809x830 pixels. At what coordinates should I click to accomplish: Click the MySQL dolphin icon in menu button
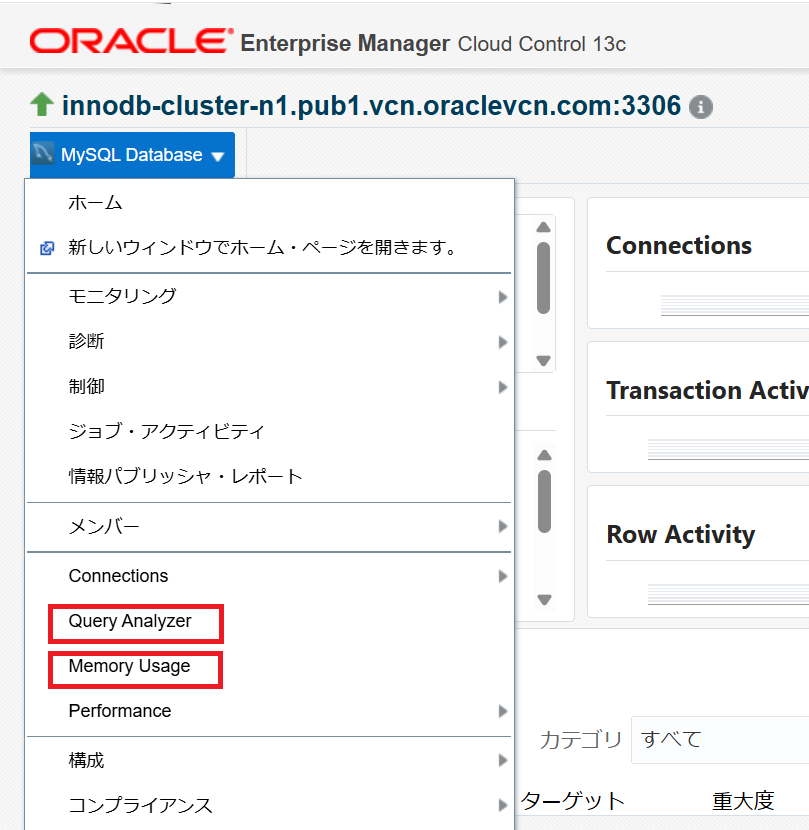[x=43, y=154]
